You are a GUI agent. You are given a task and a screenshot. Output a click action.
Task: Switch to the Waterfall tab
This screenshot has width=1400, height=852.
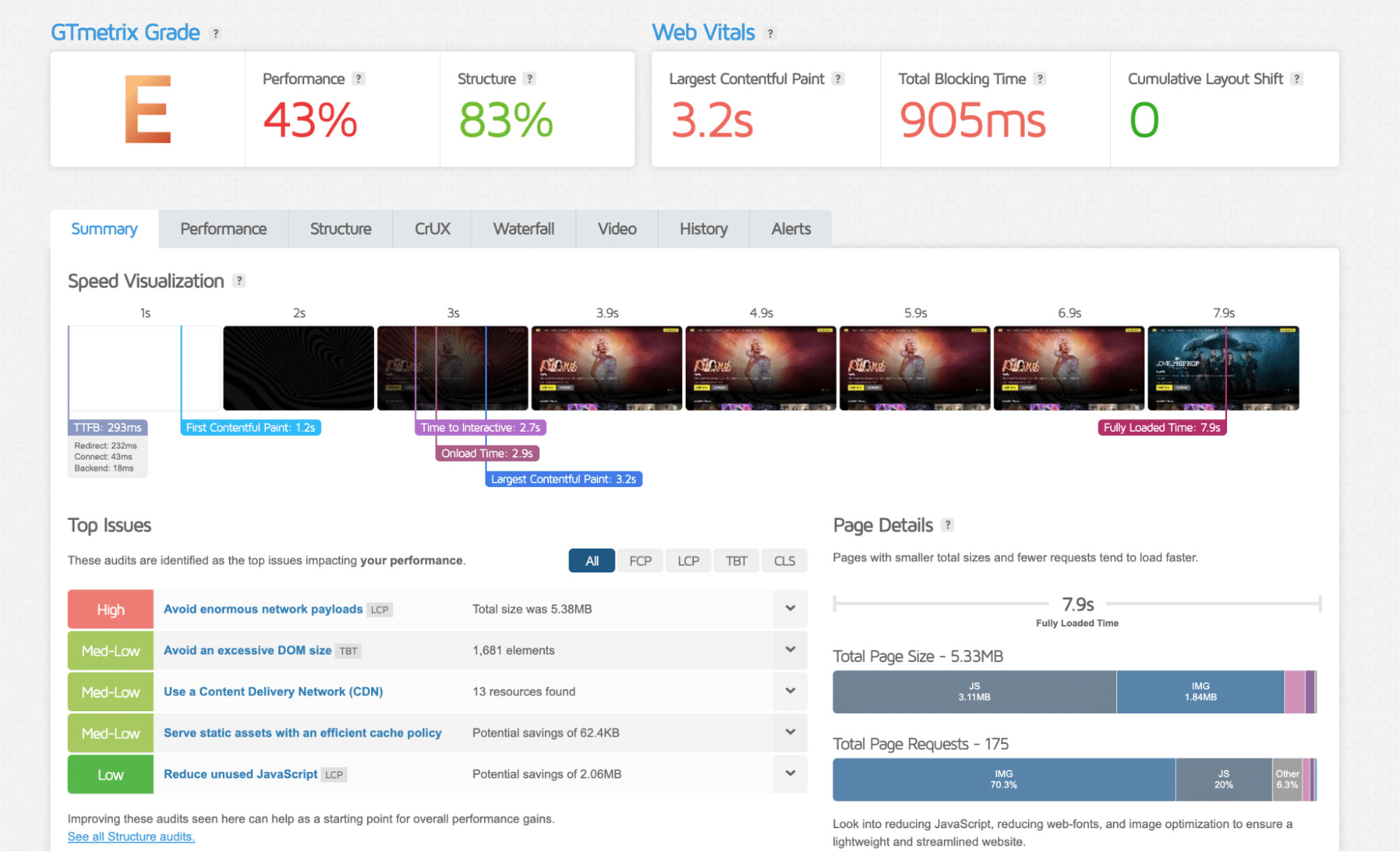[523, 228]
